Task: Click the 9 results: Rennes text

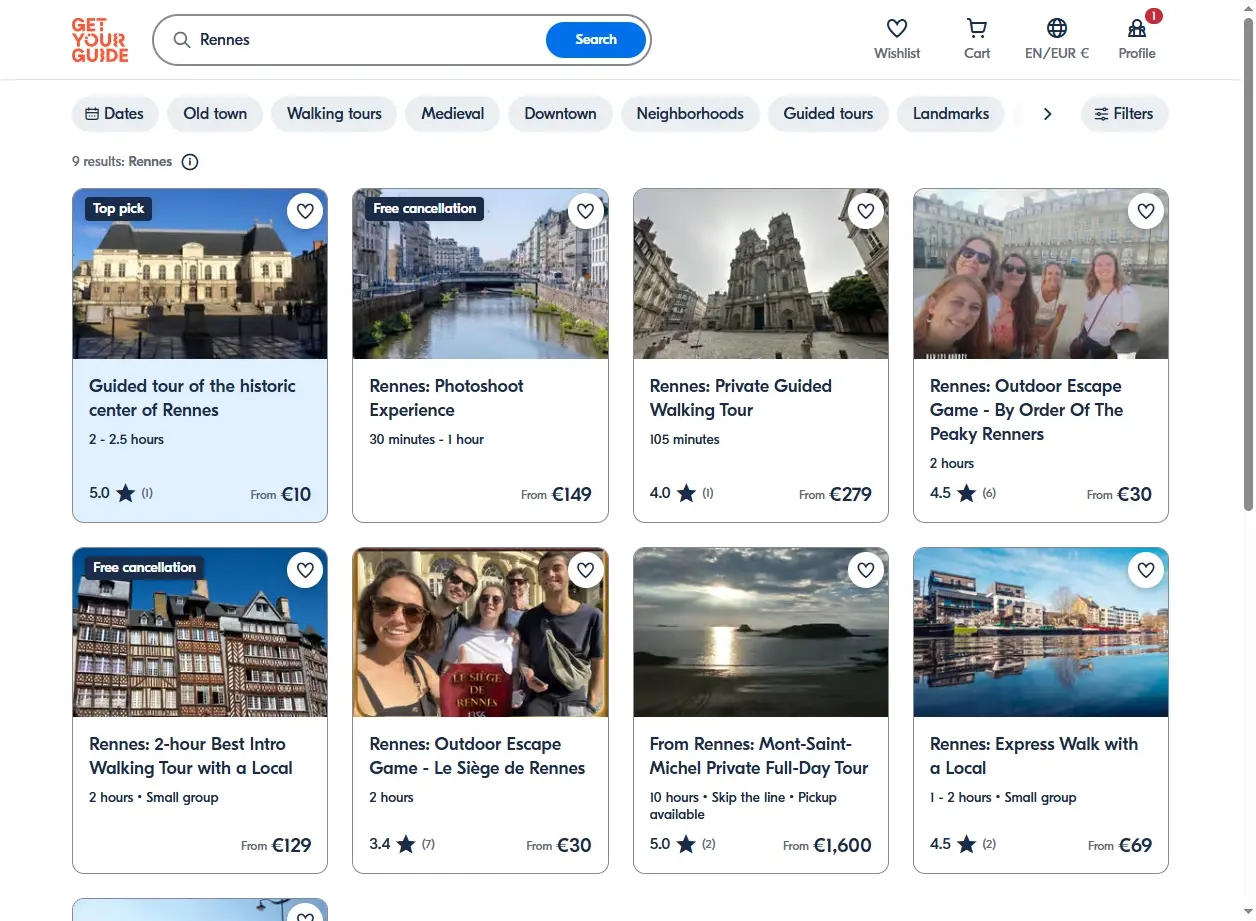Action: point(122,162)
